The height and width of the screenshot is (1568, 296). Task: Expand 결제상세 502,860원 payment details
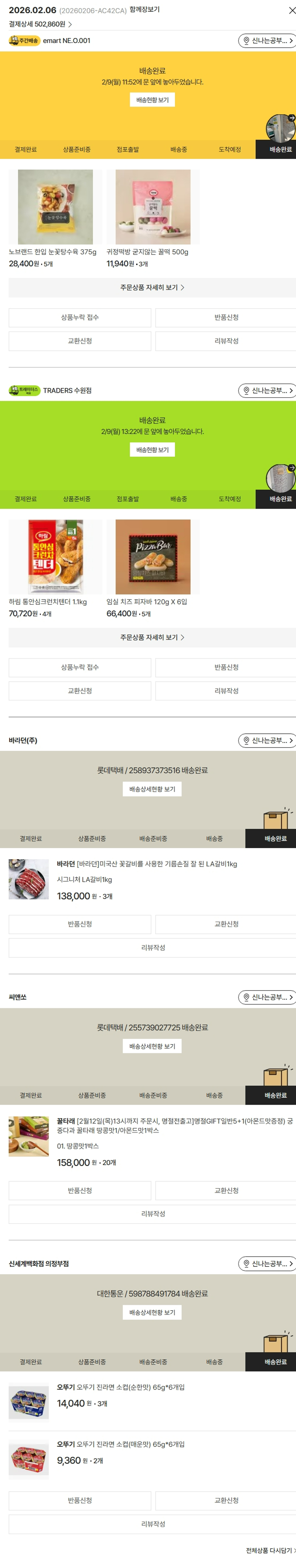[x=40, y=24]
